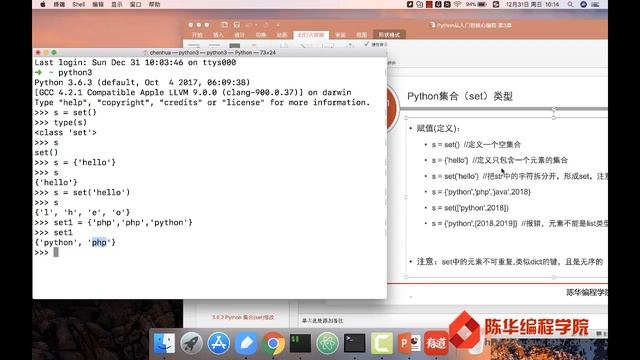The width and height of the screenshot is (640, 360).
Task: Click slide thumbnail label "3.6.2 Python 集合(set)修改"
Action: pyautogui.click(x=243, y=317)
